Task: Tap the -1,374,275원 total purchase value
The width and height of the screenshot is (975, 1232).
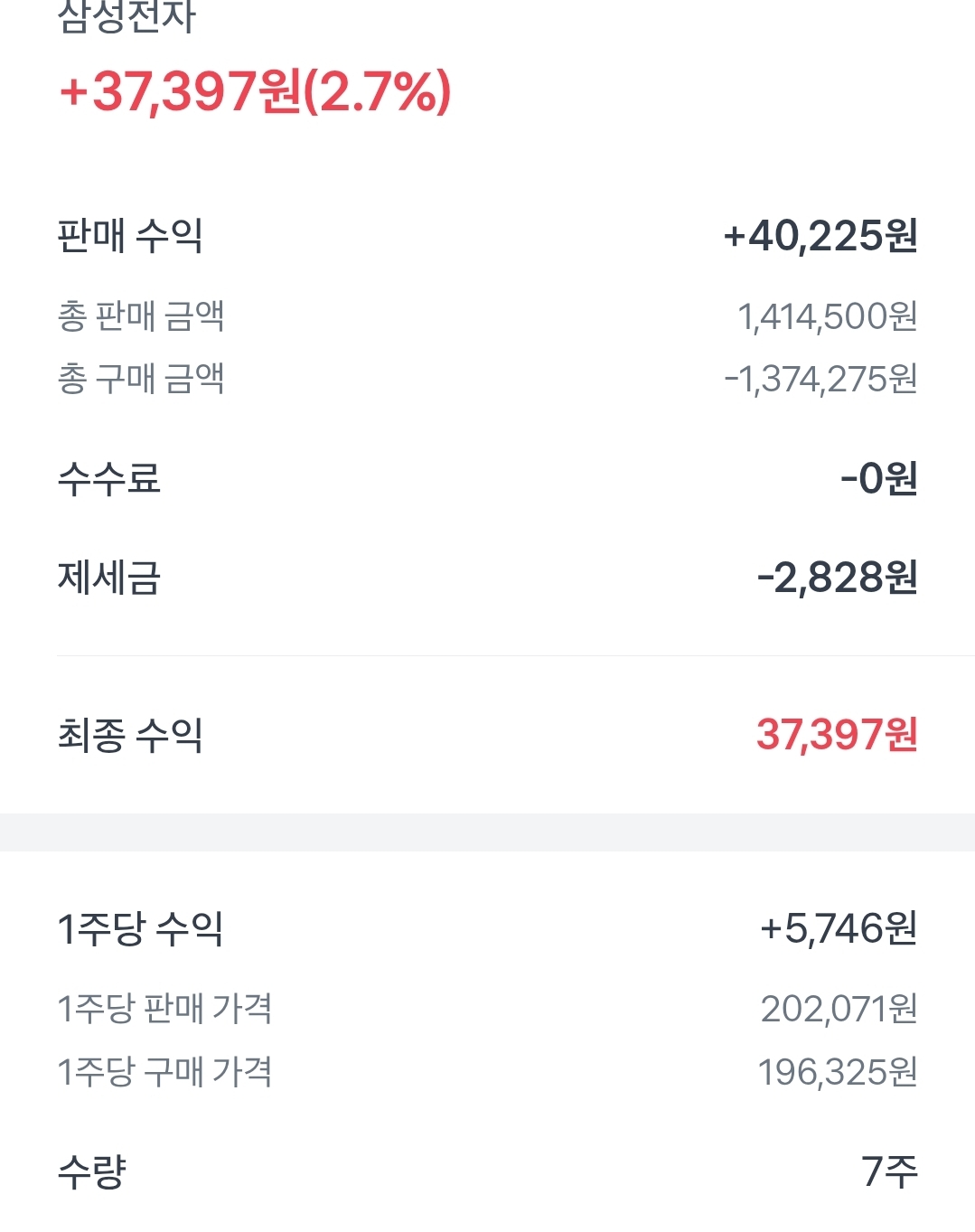Action: 820,379
